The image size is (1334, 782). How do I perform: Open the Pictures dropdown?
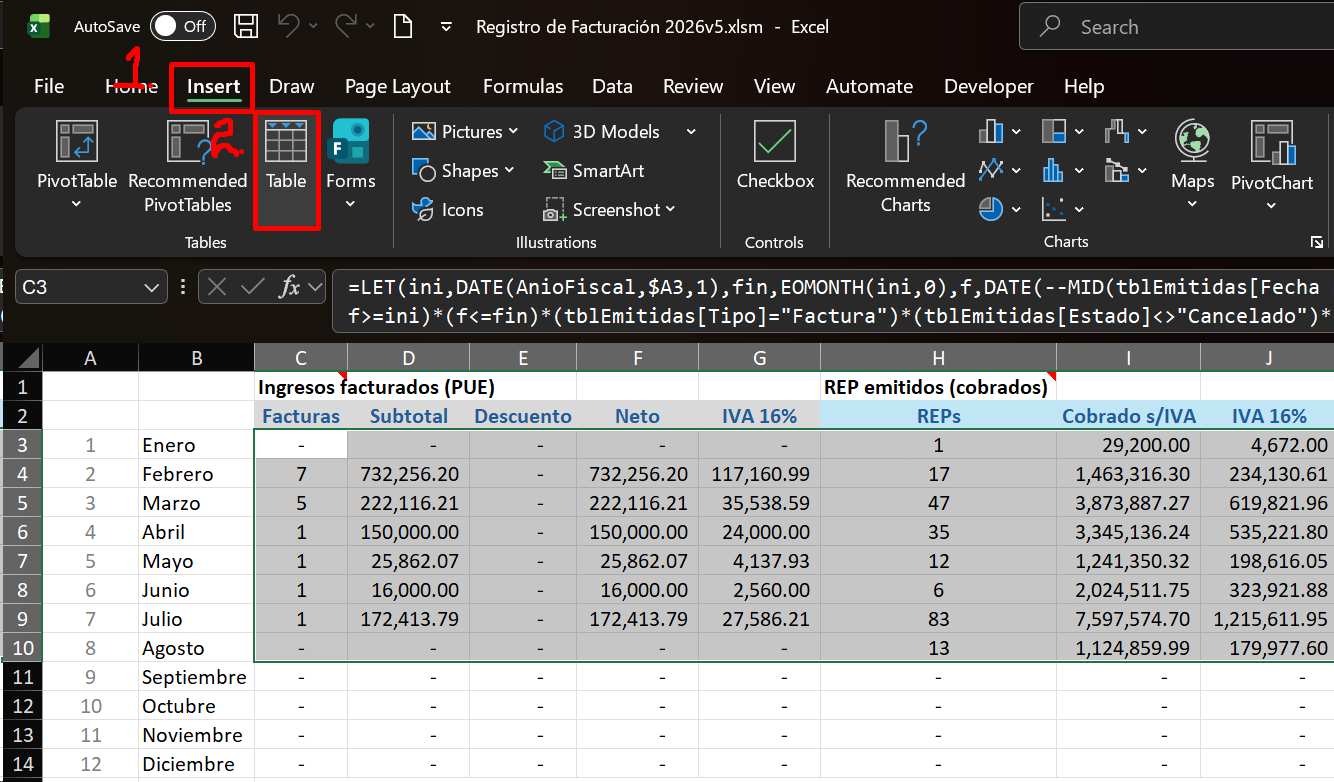coord(513,132)
